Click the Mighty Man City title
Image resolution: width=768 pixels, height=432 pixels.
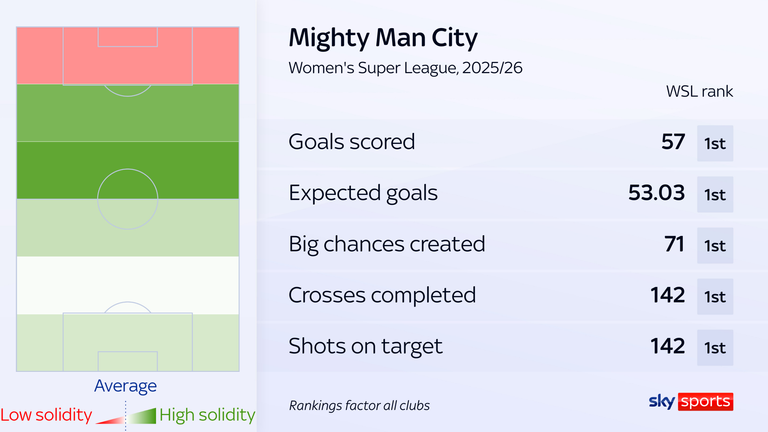click(x=383, y=38)
